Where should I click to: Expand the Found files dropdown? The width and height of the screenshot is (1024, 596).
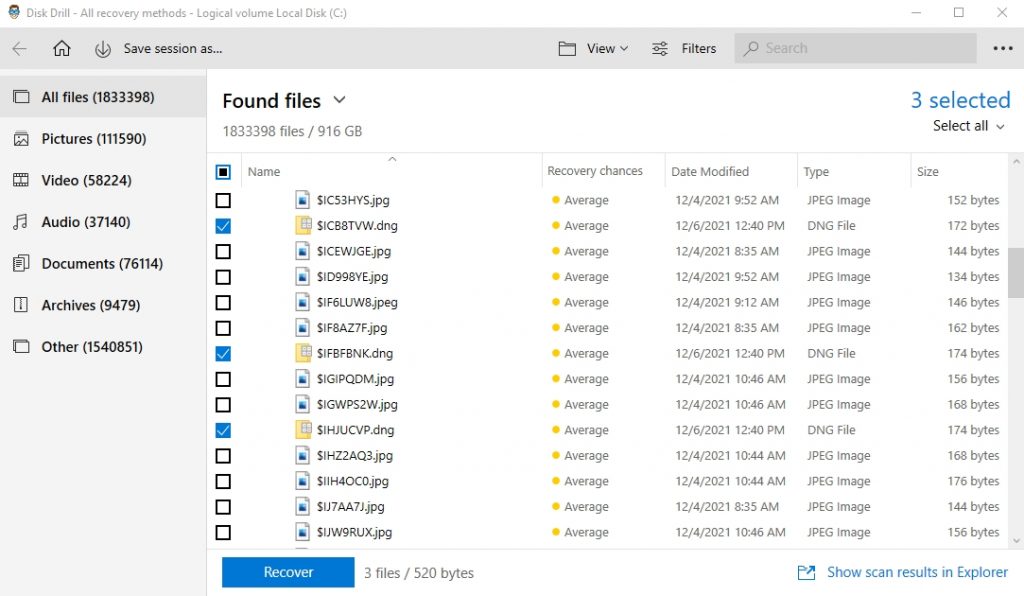pyautogui.click(x=339, y=100)
